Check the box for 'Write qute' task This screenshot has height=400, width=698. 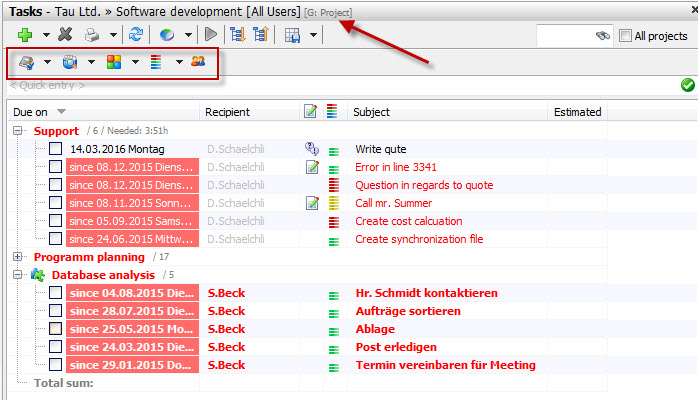[56, 149]
